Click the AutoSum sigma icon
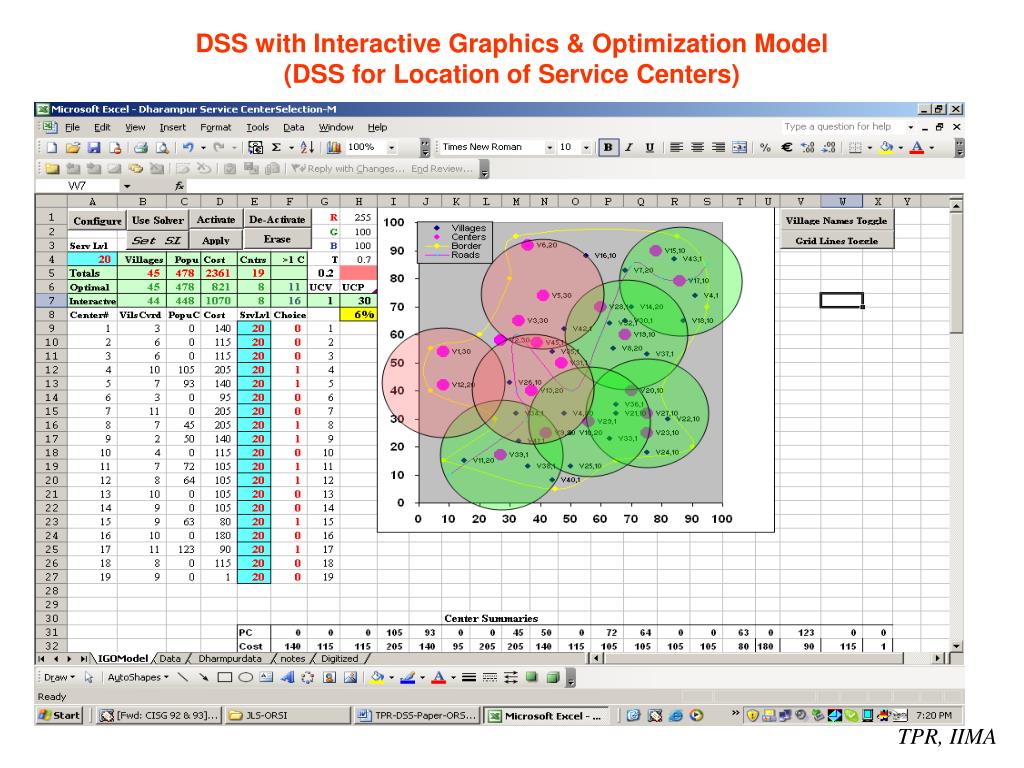 coord(276,148)
